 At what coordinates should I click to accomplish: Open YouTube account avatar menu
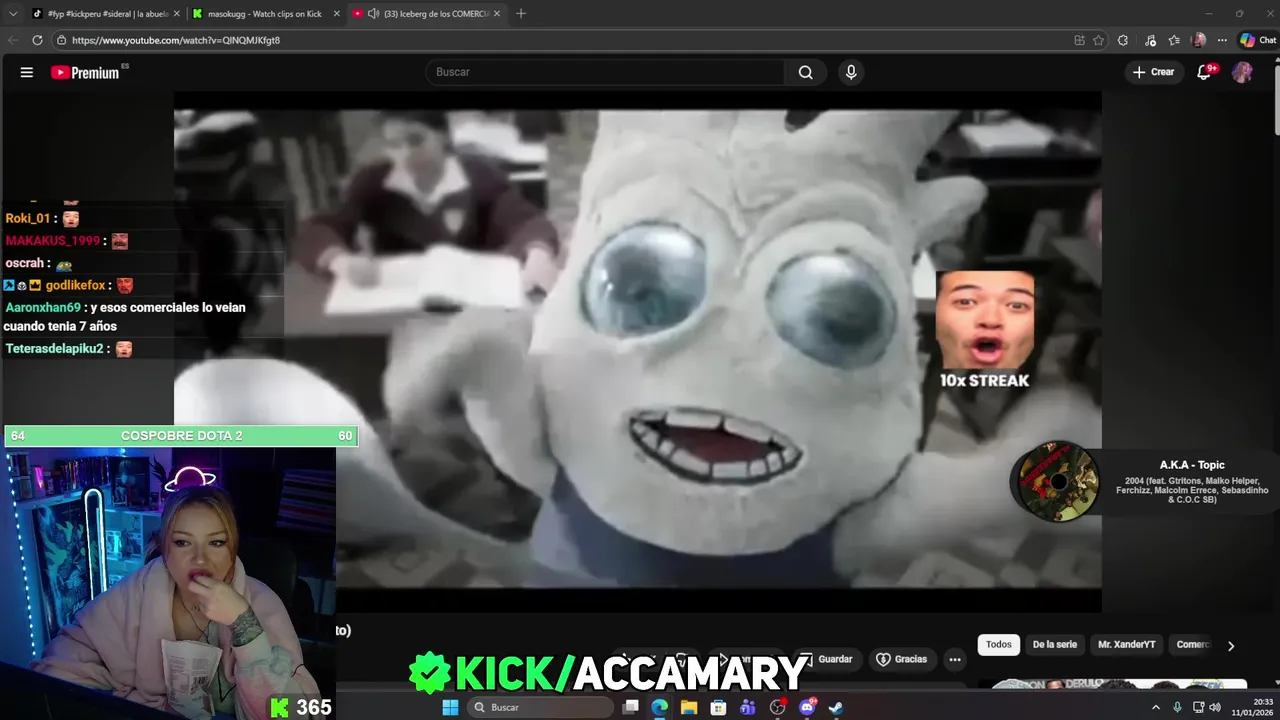coord(1242,72)
